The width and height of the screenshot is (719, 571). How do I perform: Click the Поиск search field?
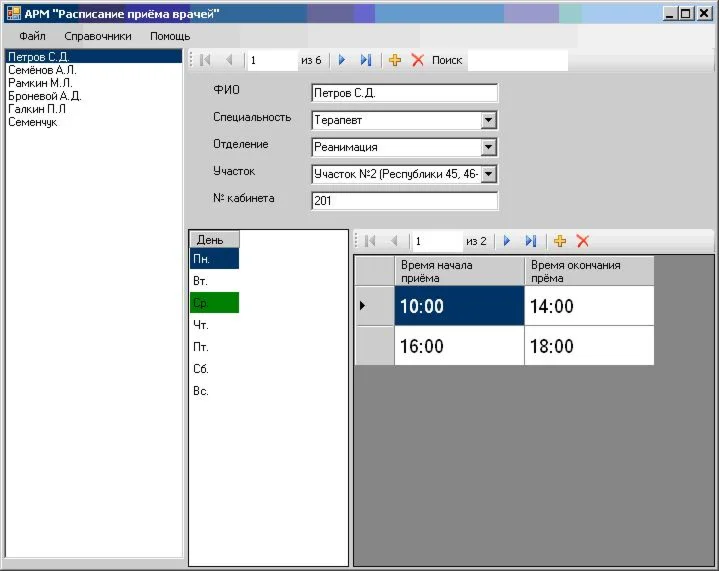(518, 60)
